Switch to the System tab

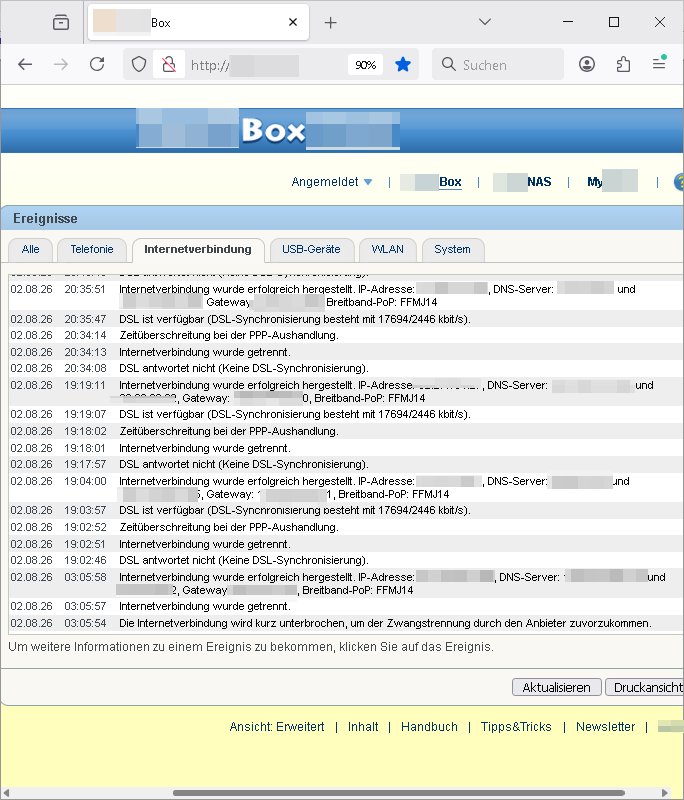point(452,249)
